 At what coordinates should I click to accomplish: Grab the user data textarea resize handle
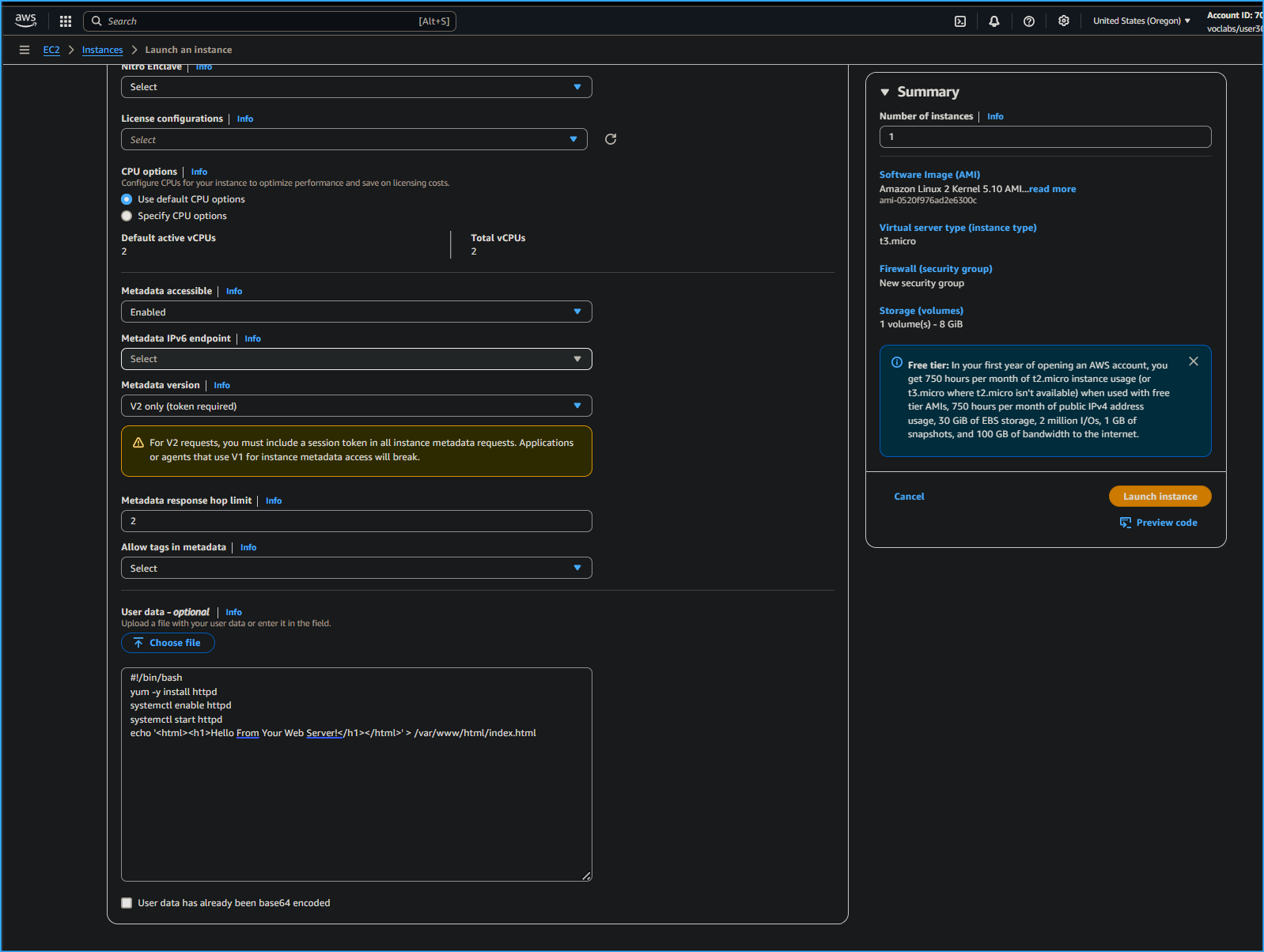coord(586,875)
